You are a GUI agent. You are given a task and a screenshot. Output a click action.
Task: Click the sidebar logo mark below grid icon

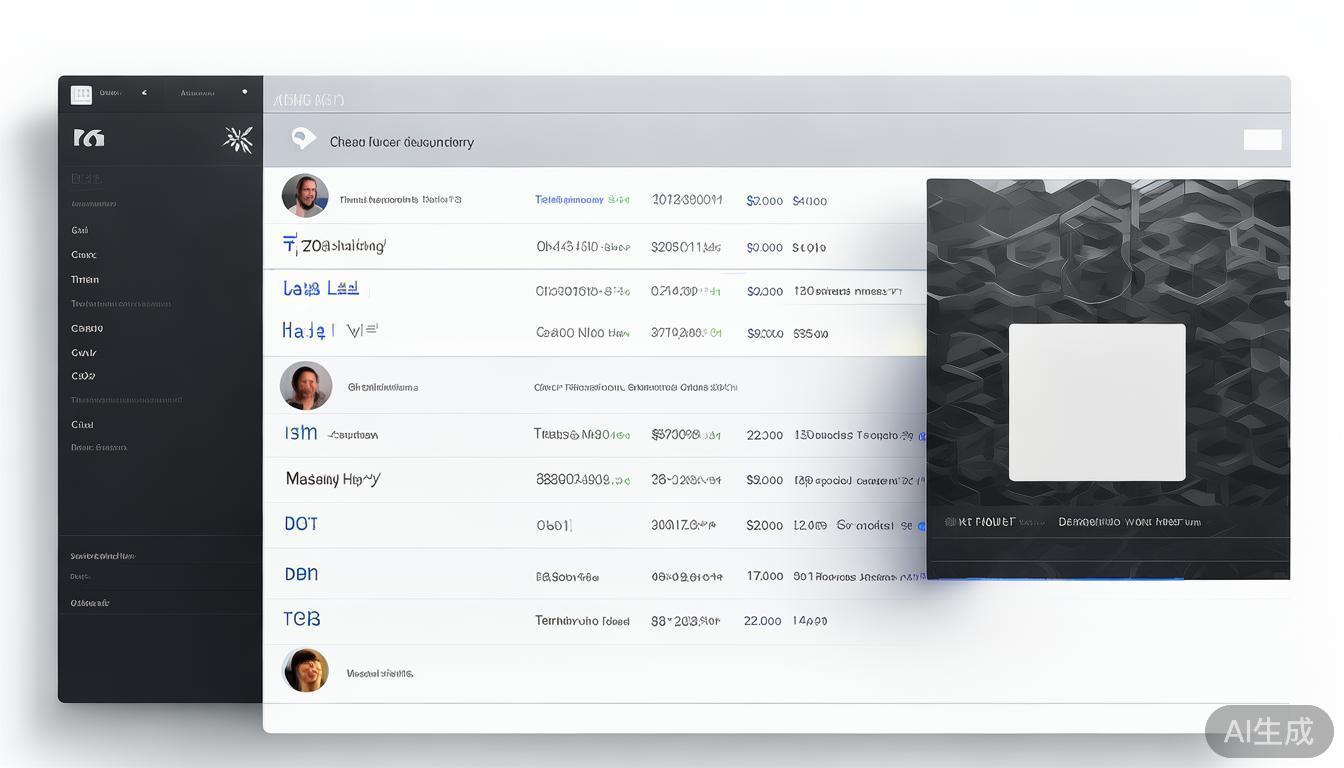tap(89, 138)
